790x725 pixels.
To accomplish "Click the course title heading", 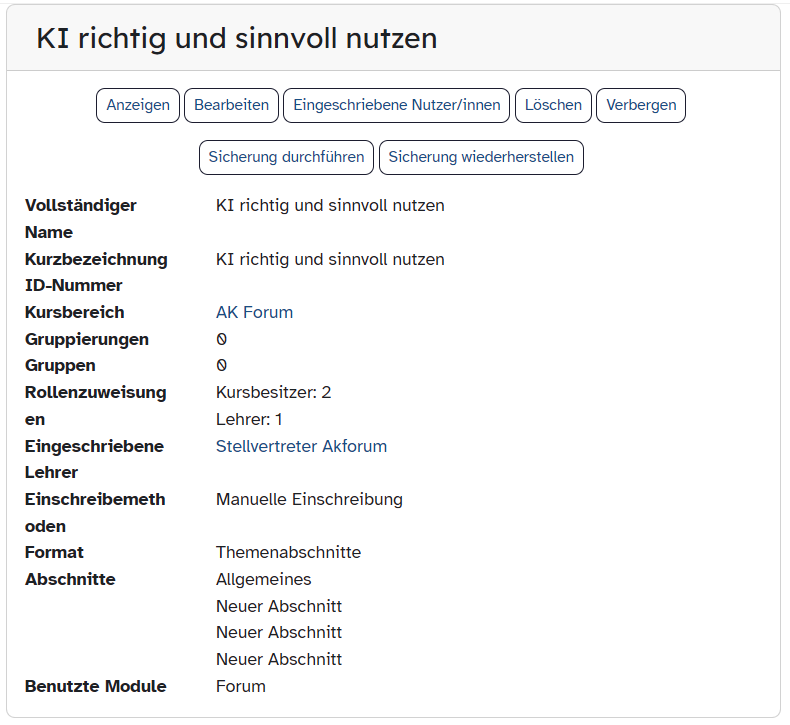I will tap(237, 38).
